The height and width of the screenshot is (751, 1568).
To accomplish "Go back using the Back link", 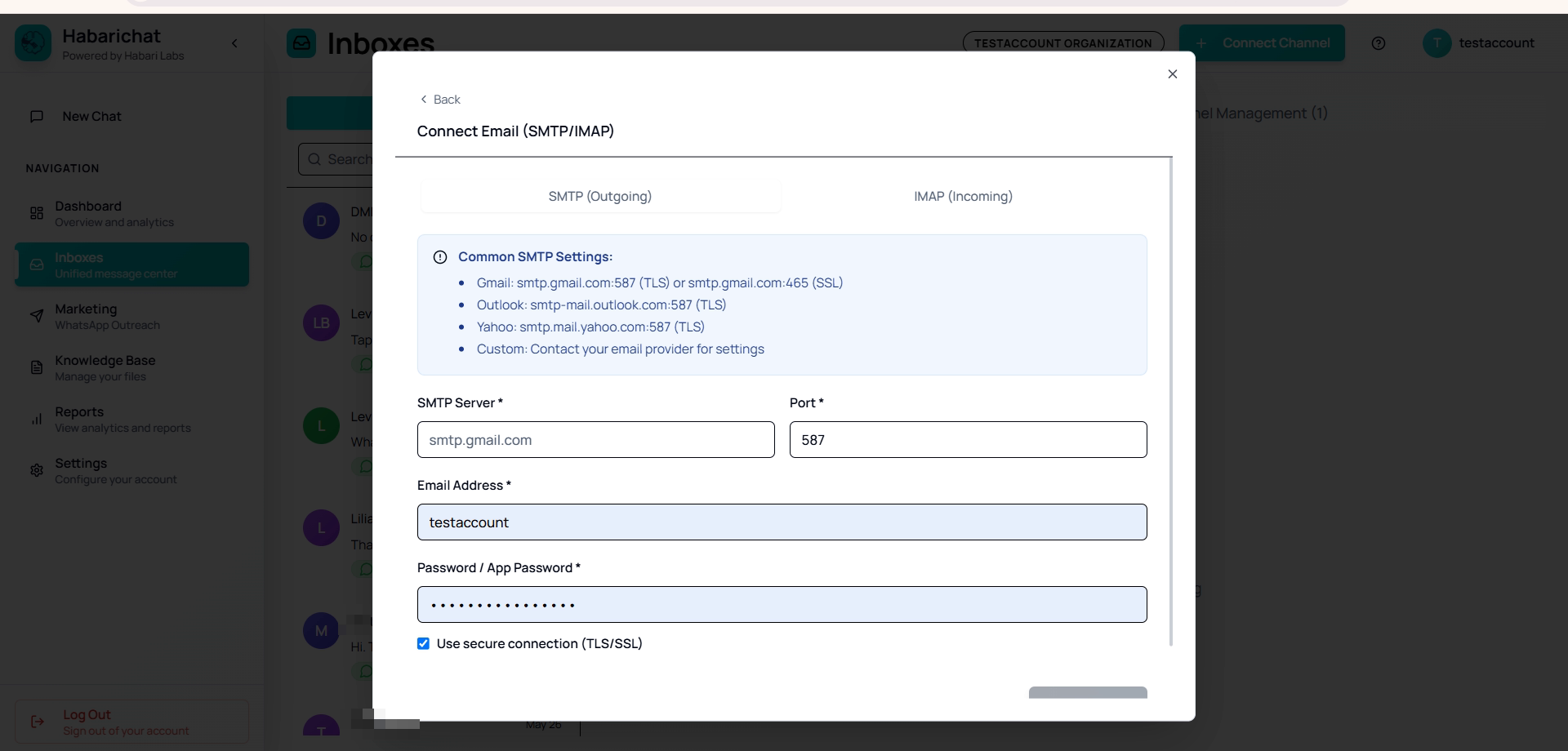I will coord(440,100).
